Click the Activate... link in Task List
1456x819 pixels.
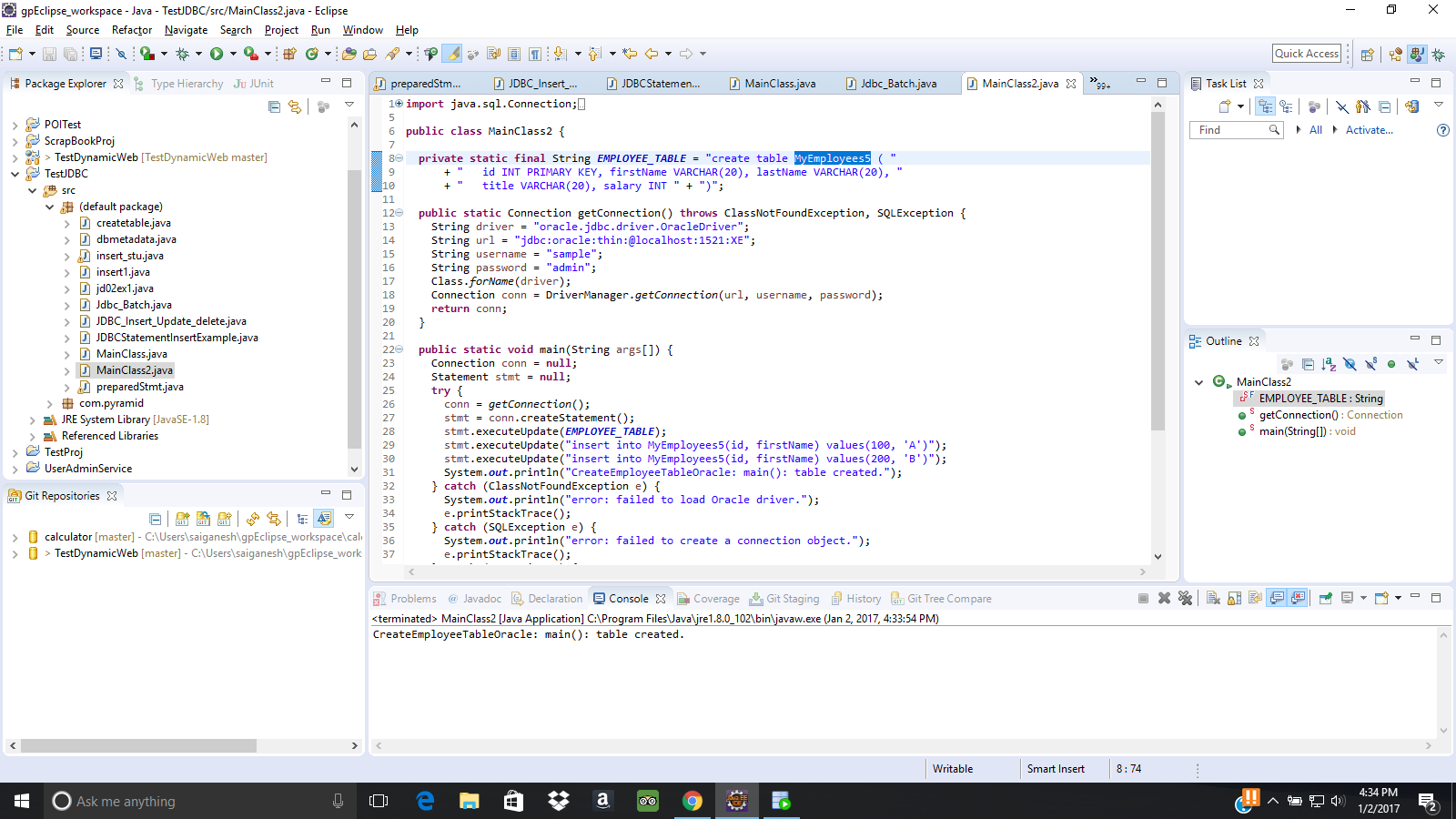(x=1370, y=130)
